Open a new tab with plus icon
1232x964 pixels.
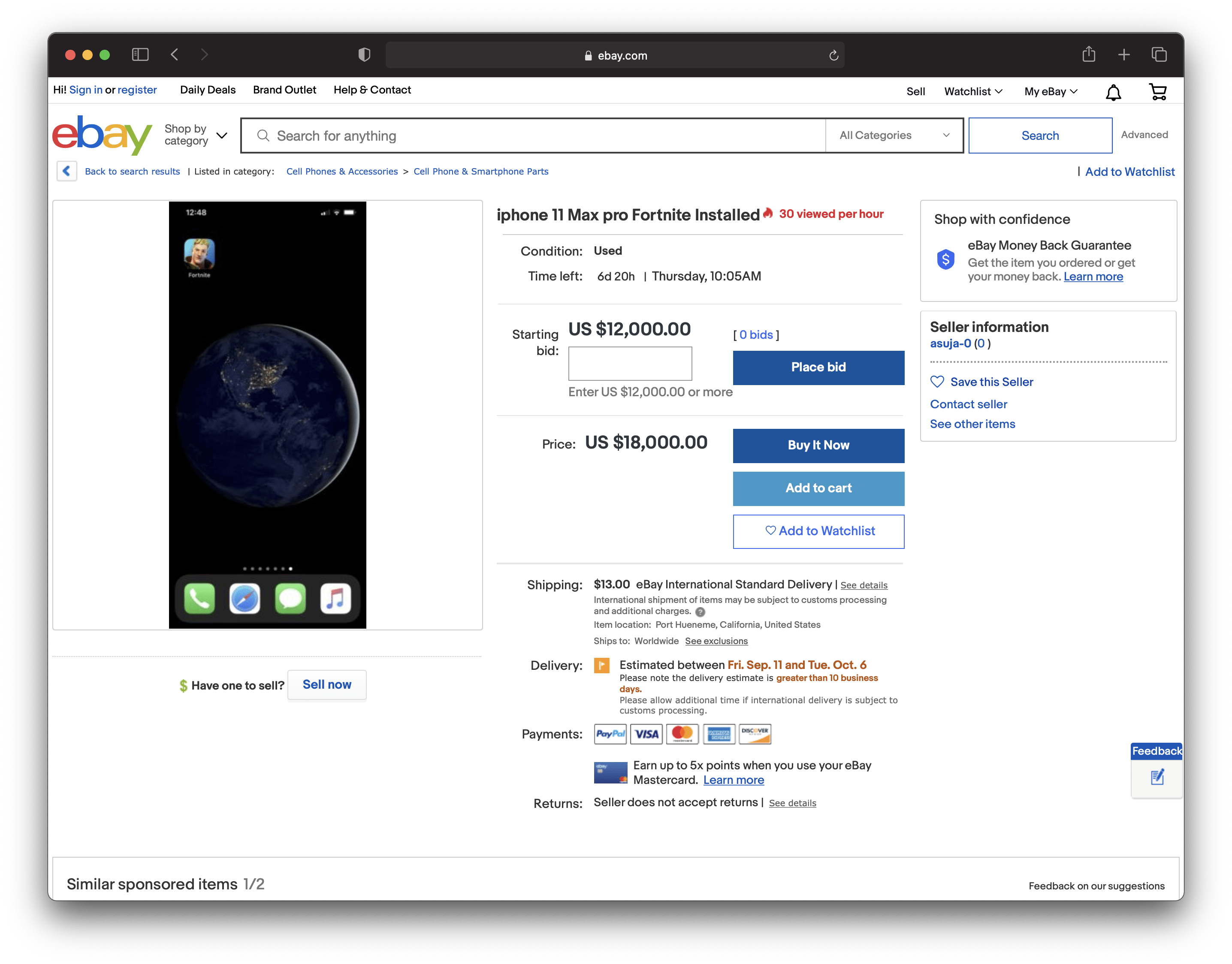click(x=1123, y=55)
